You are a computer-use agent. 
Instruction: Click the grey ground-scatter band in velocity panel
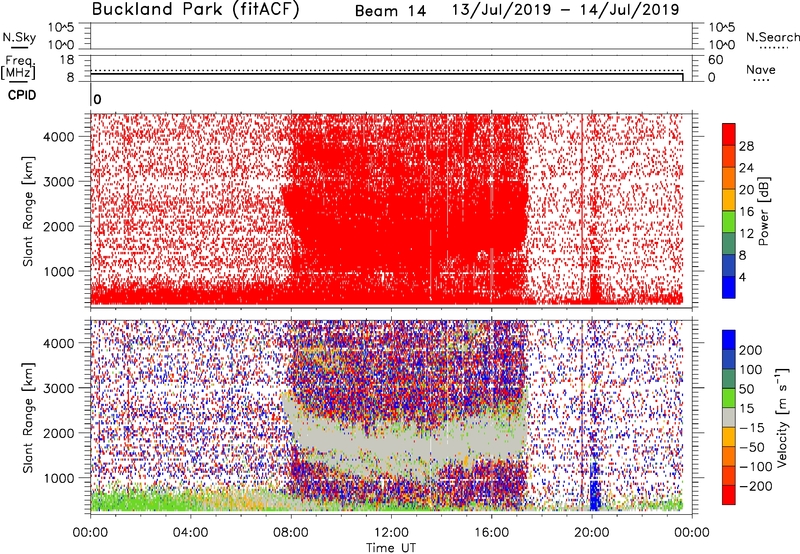(x=403, y=440)
